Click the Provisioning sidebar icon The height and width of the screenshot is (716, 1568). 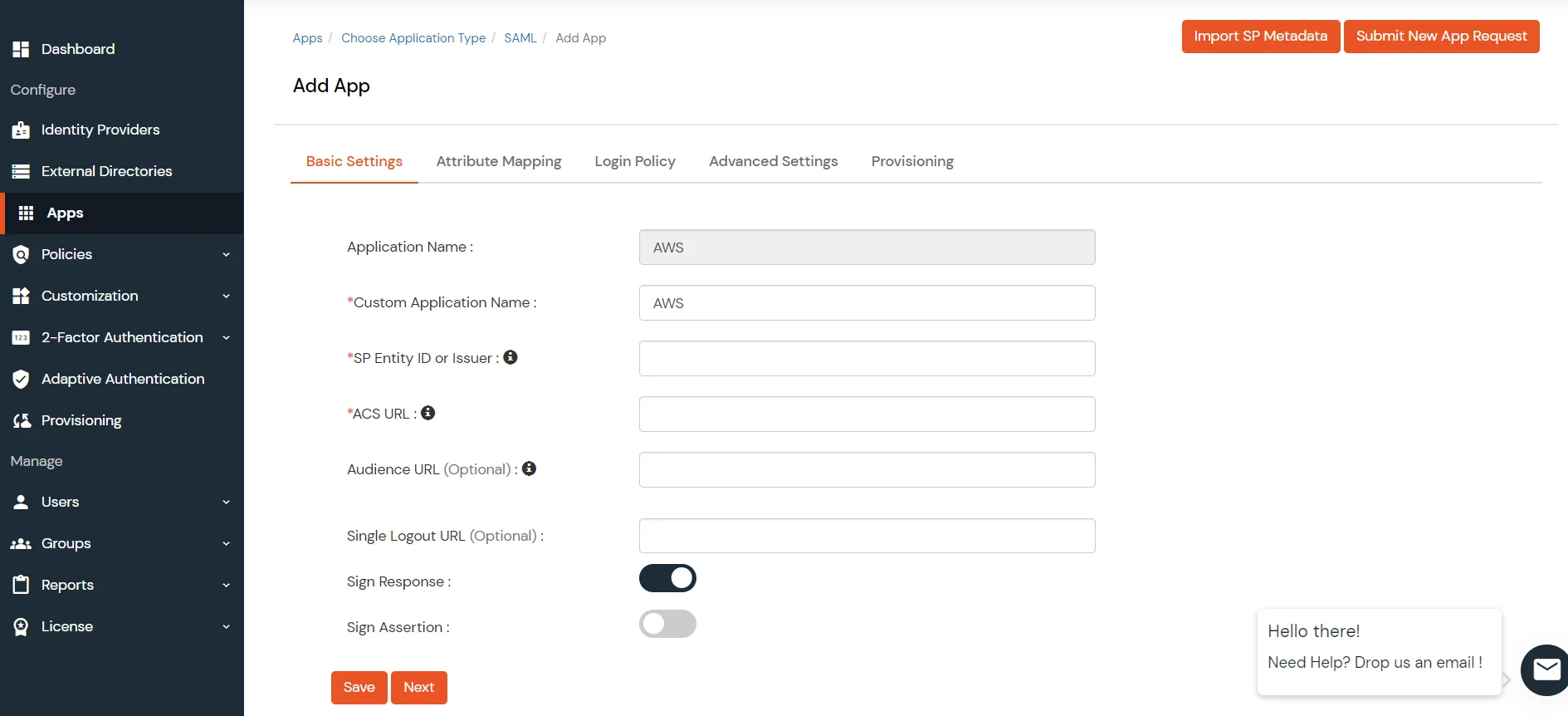click(x=22, y=420)
